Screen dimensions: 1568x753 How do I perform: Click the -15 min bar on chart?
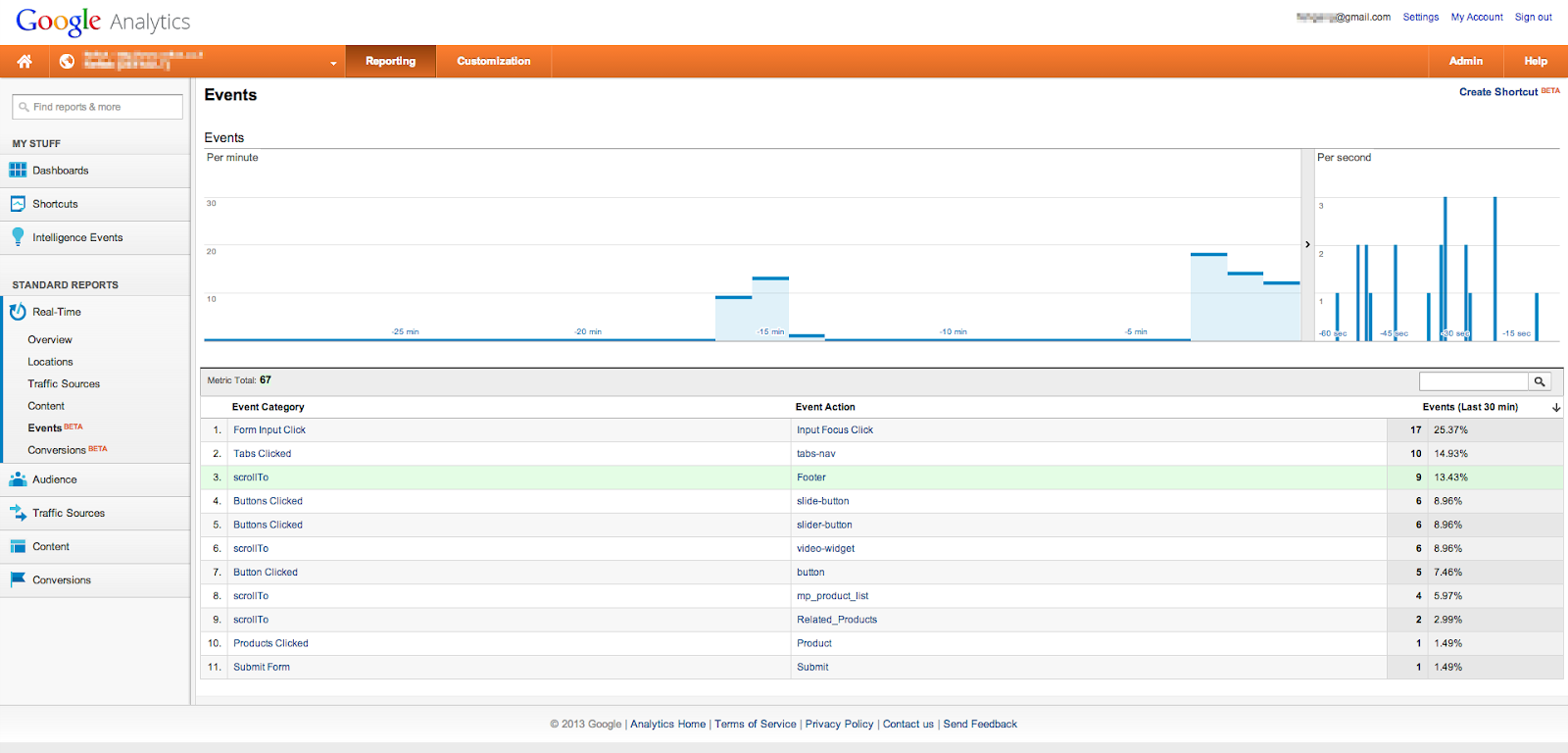(770, 309)
